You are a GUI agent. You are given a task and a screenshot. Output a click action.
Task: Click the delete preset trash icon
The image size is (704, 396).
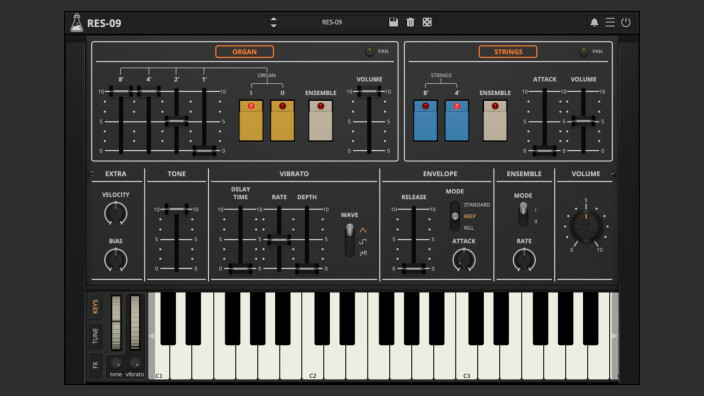410,22
